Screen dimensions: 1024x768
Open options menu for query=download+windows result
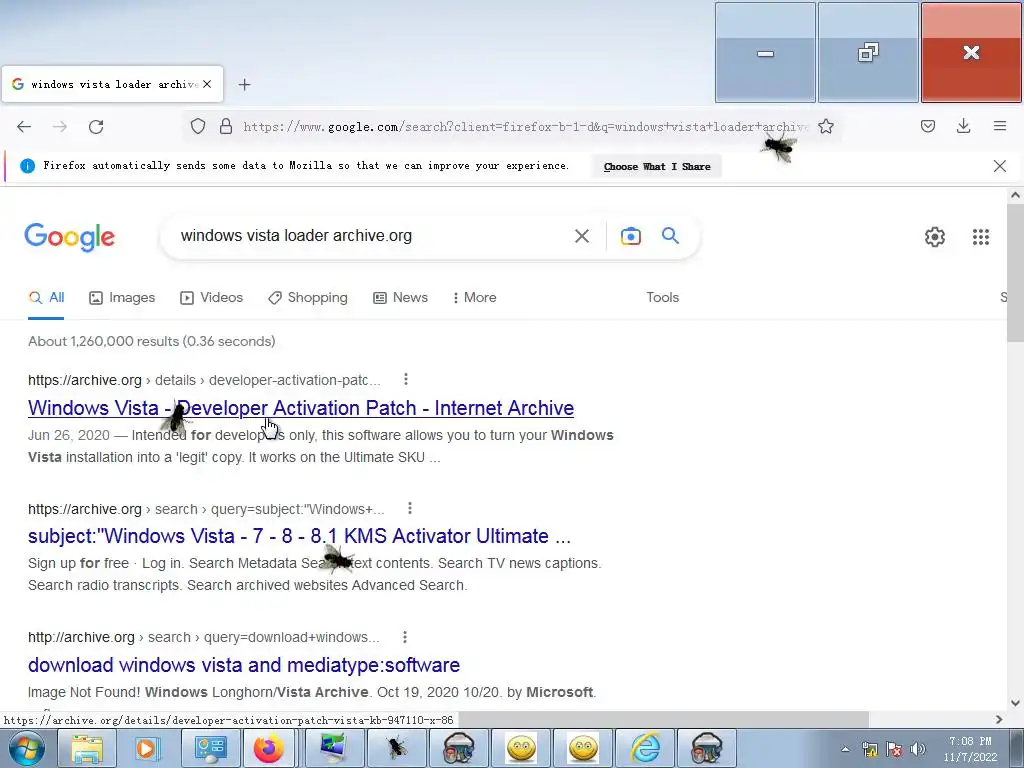click(405, 637)
